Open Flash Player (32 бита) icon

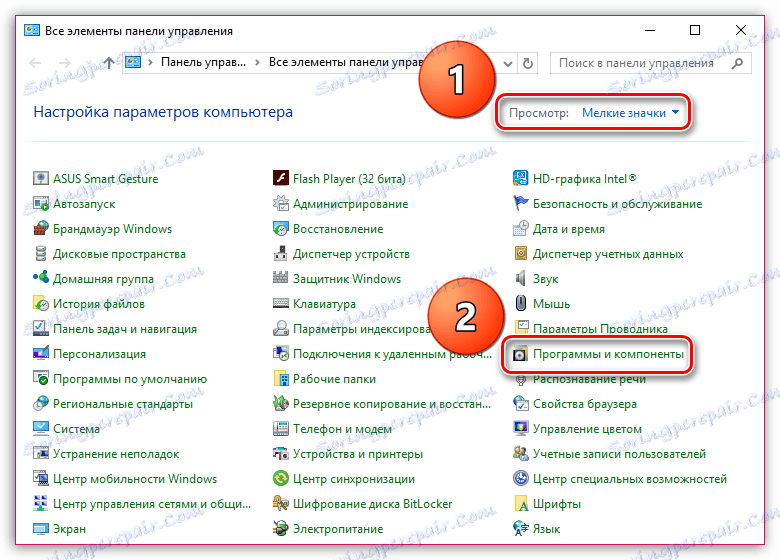pos(281,179)
